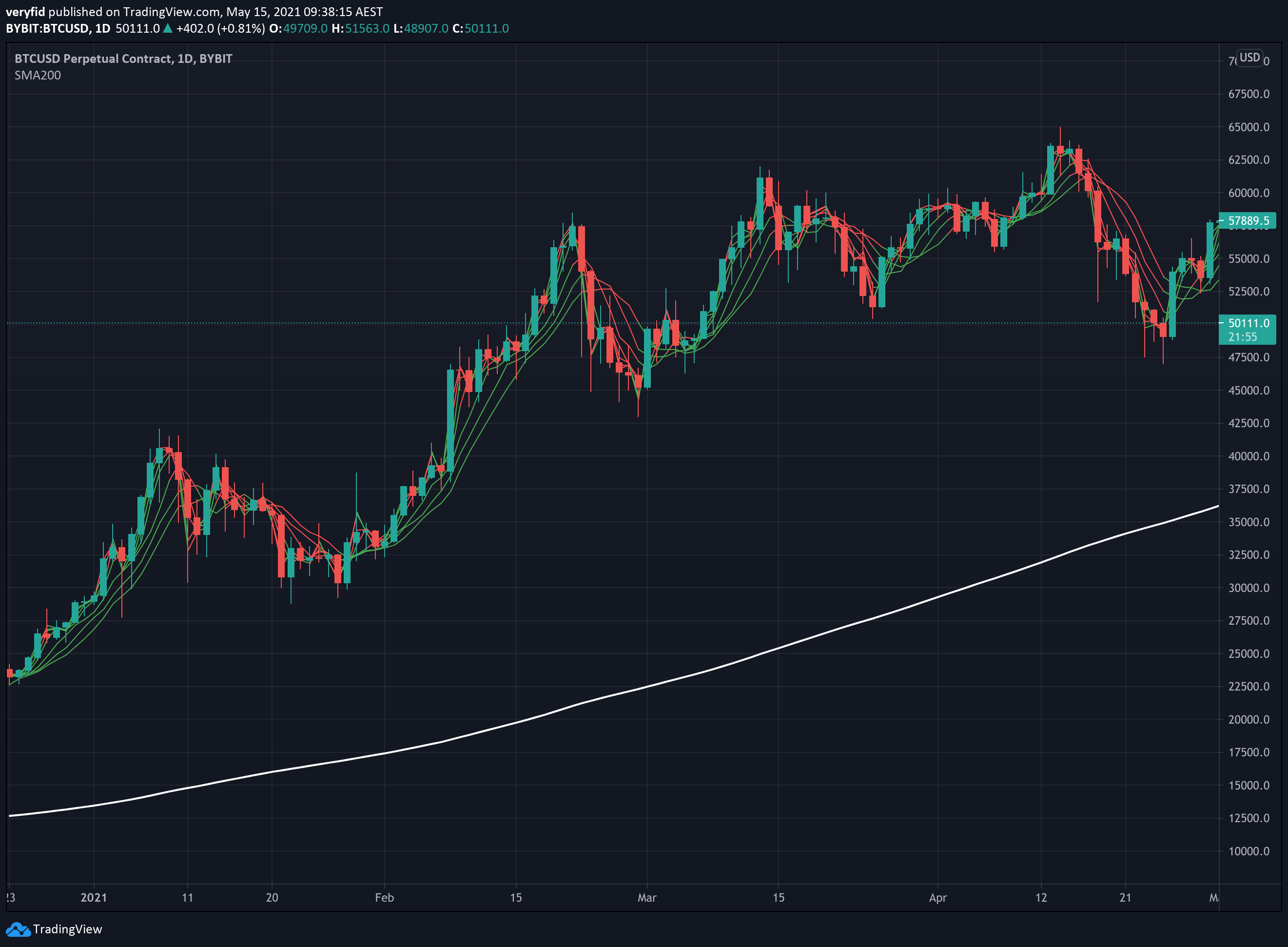Click the 21 April date axis label
Image resolution: width=1288 pixels, height=947 pixels.
point(1125,897)
